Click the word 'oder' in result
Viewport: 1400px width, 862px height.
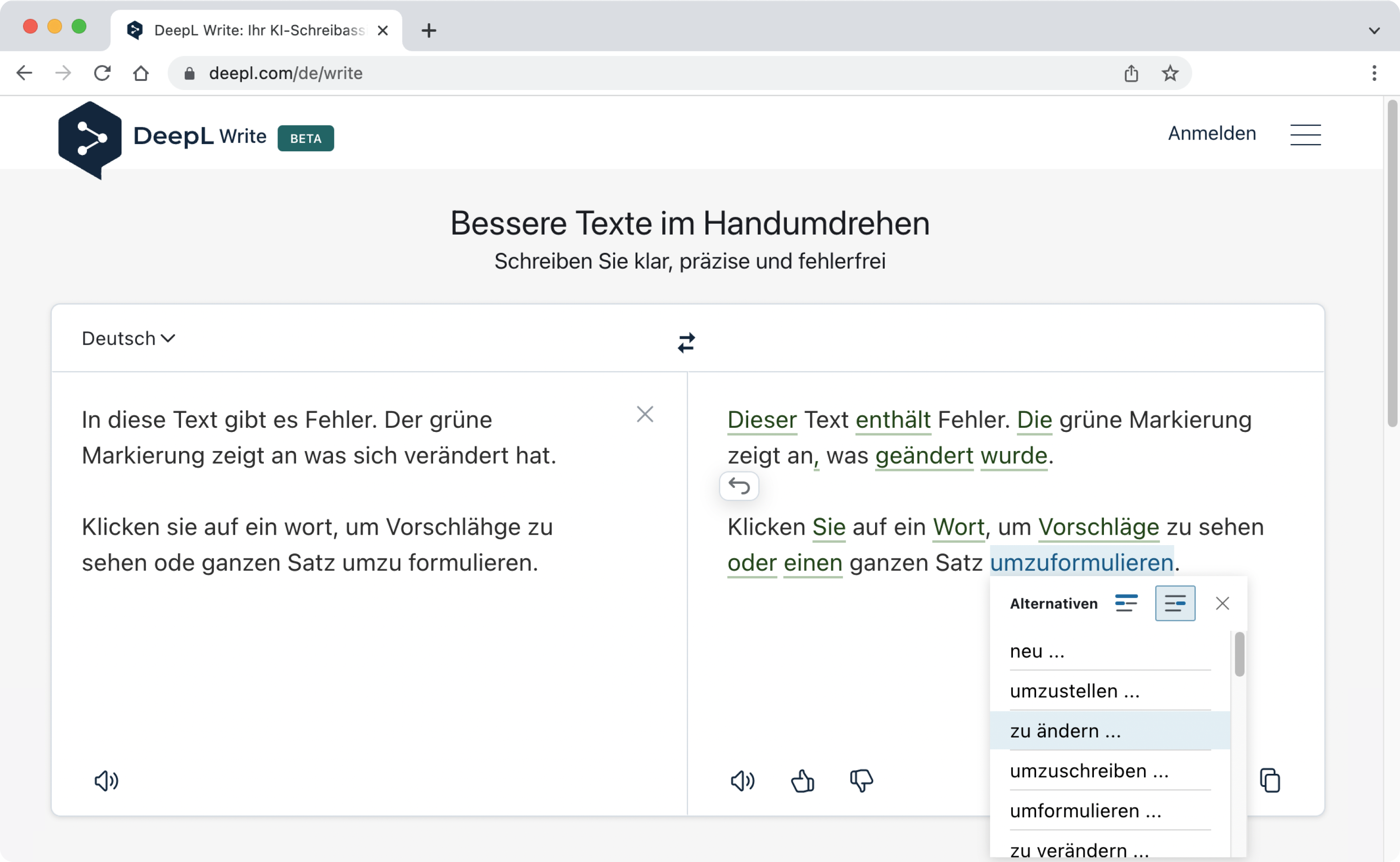(x=751, y=563)
